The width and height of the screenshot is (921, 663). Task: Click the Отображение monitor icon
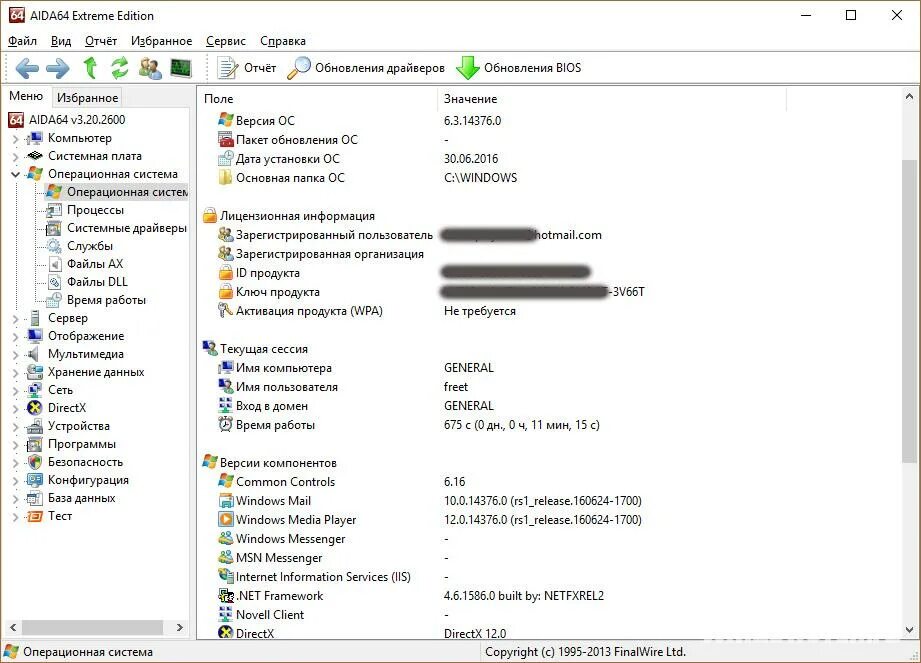(35, 336)
